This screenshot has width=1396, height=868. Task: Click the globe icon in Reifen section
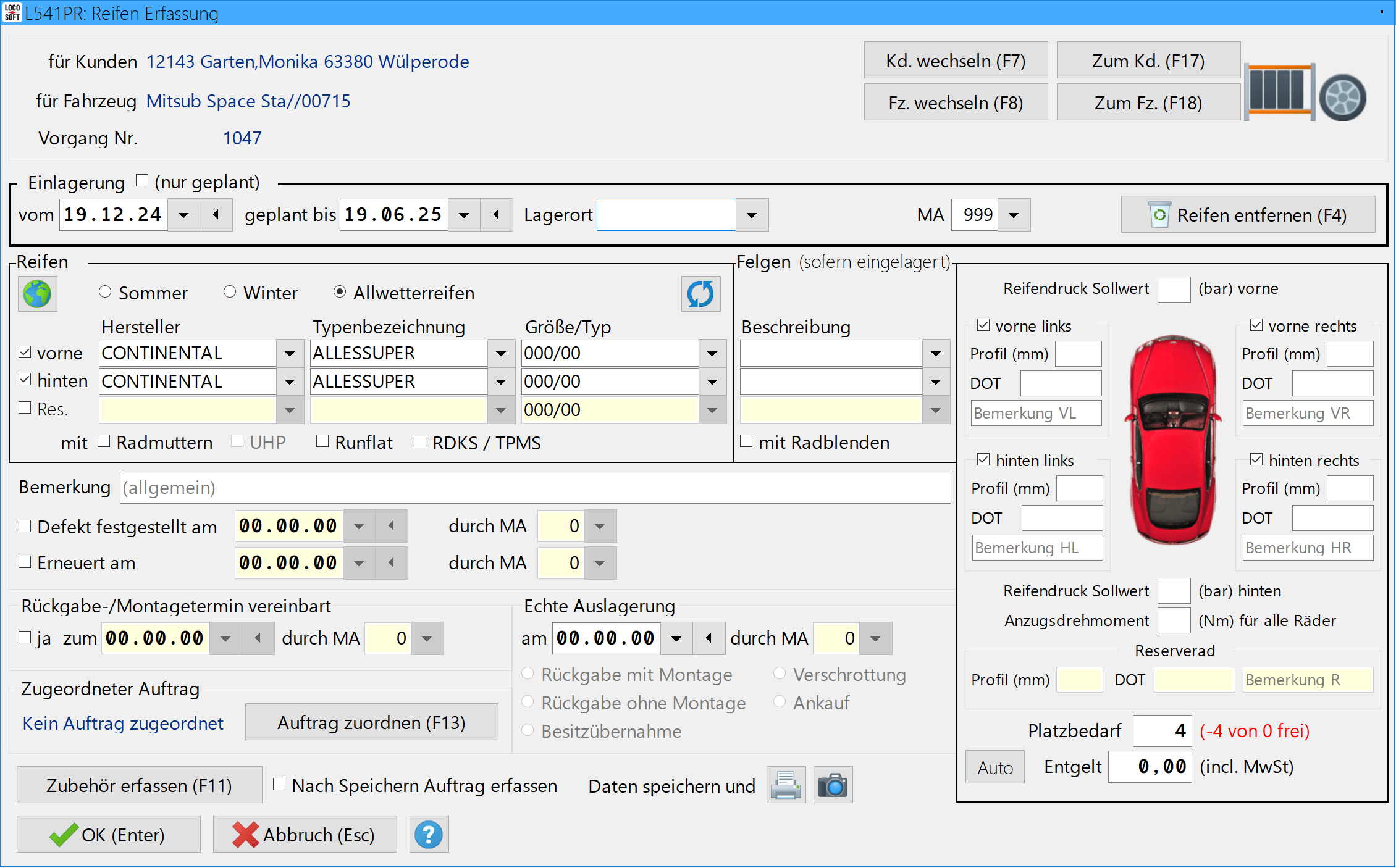(x=38, y=294)
